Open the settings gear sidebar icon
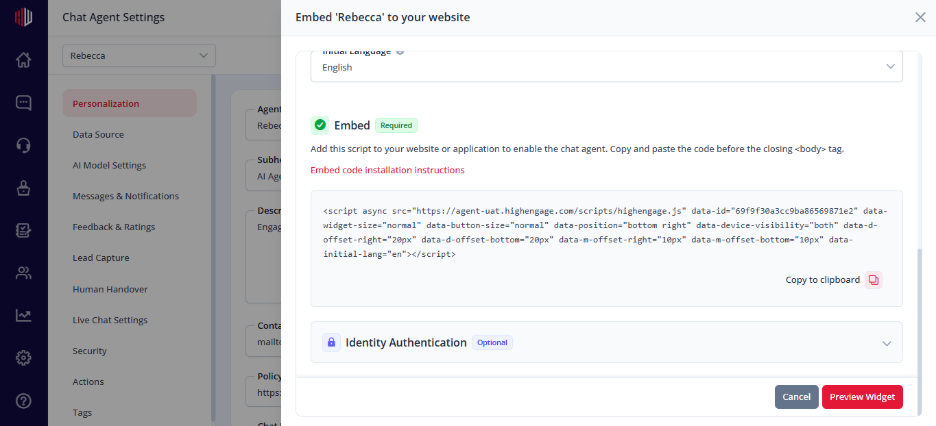This screenshot has height=426, width=936. [23, 358]
